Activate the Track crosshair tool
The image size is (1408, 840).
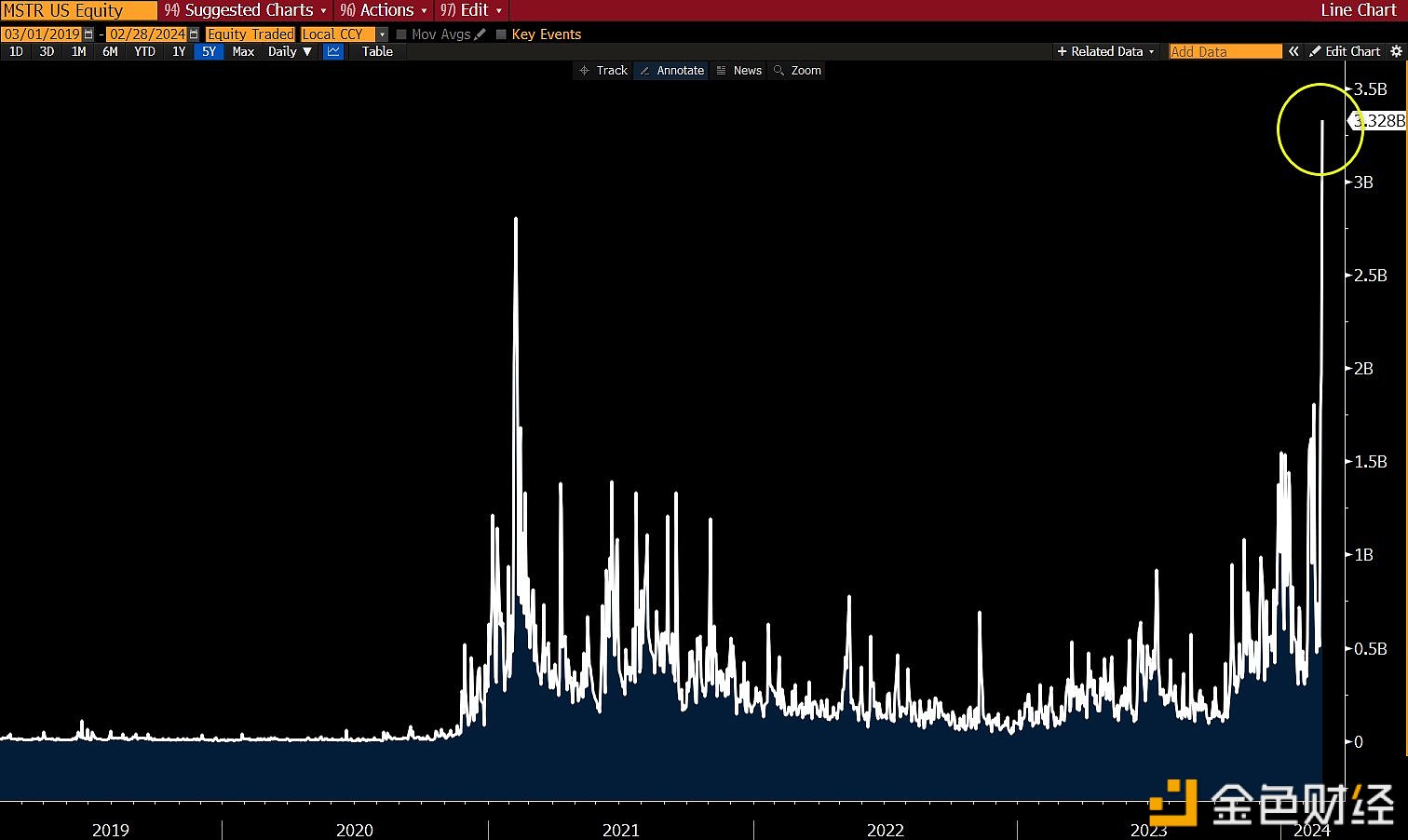[603, 71]
